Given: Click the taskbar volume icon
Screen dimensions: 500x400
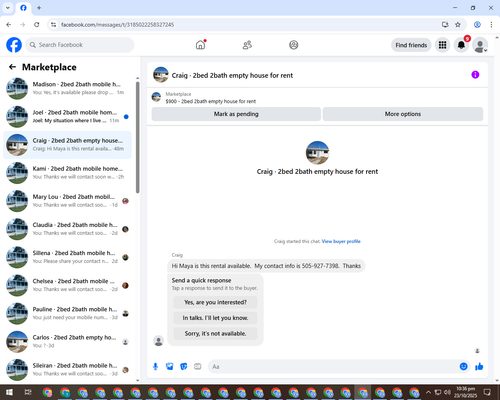Looking at the screenshot, I should pyautogui.click(x=447, y=392).
